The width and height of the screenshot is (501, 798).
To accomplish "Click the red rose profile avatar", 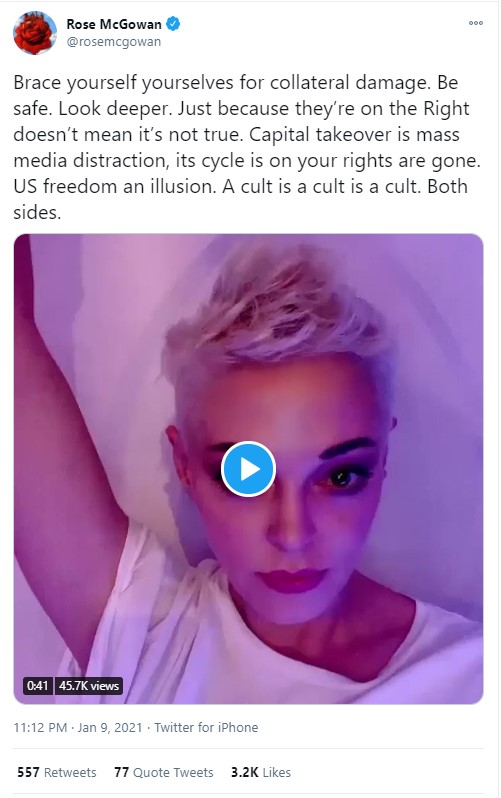I will pos(35,33).
